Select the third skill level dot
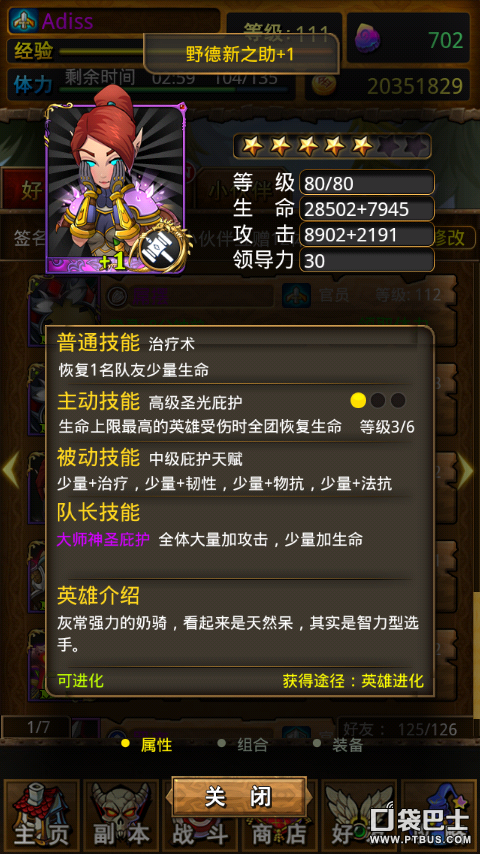The width and height of the screenshot is (480, 854). pos(398,400)
